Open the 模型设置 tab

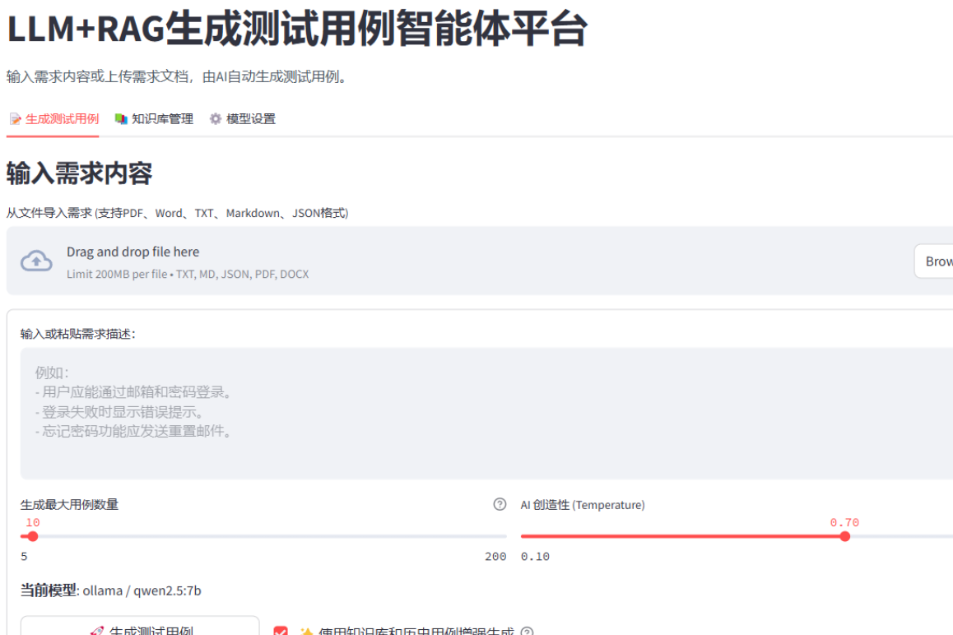pyautogui.click(x=243, y=119)
